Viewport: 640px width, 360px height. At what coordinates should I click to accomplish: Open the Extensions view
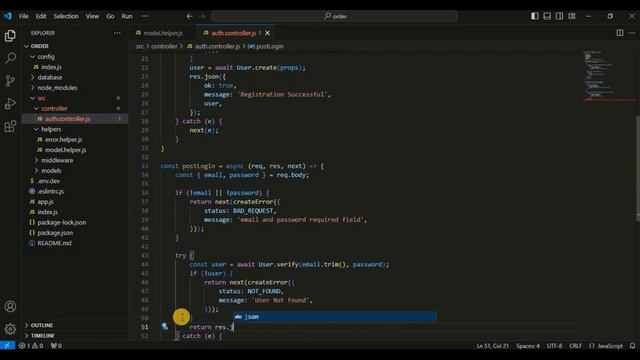[10, 126]
